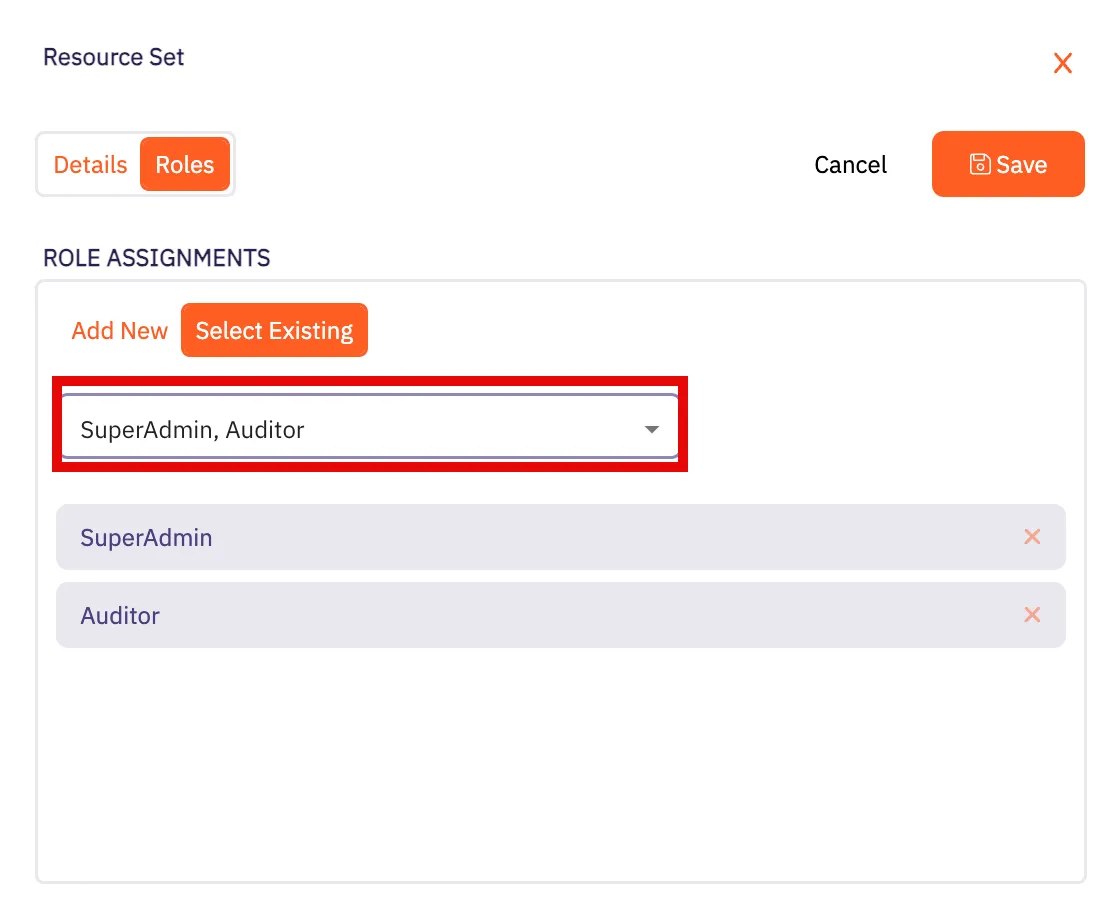Click Cancel to discard changes

click(850, 164)
